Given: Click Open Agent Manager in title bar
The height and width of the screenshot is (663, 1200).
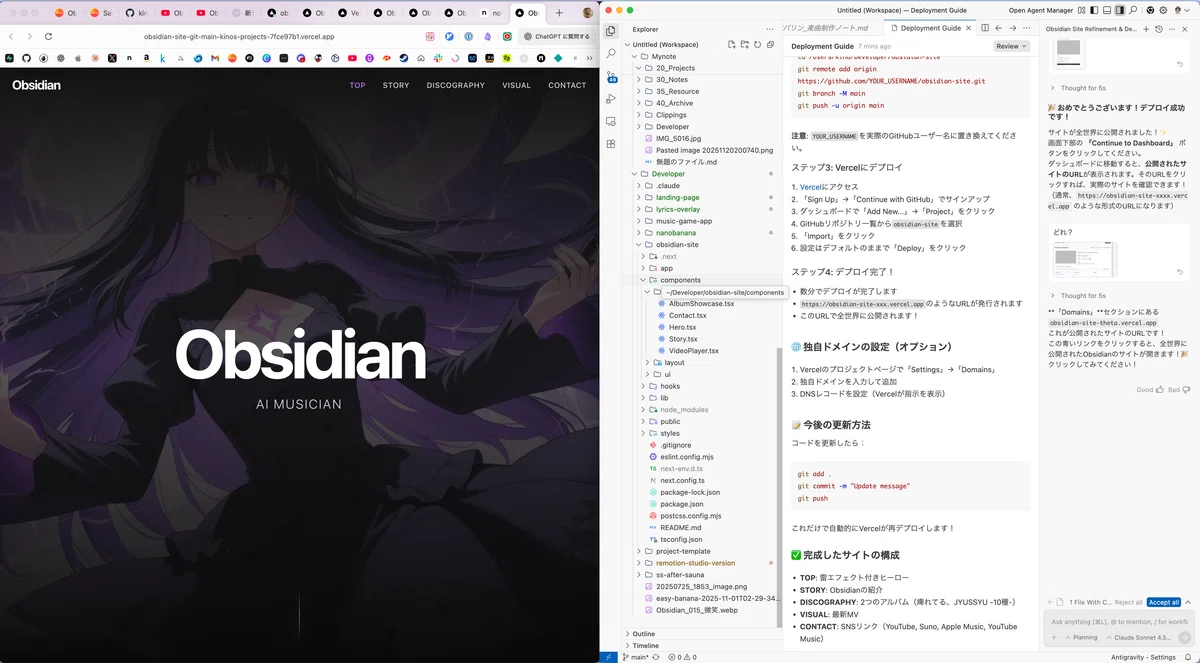Looking at the screenshot, I should (x=1041, y=9).
